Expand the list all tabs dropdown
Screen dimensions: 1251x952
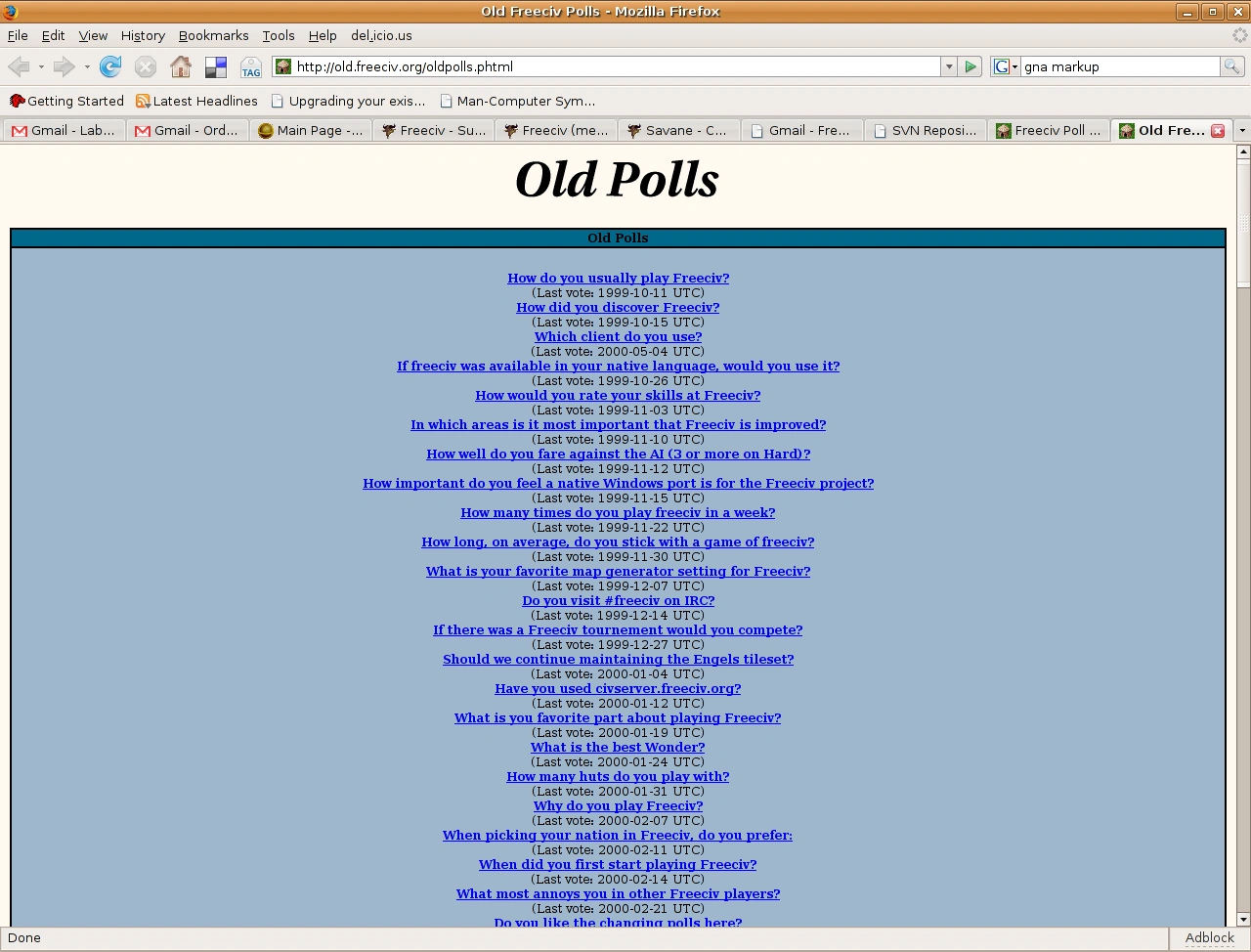click(1242, 130)
